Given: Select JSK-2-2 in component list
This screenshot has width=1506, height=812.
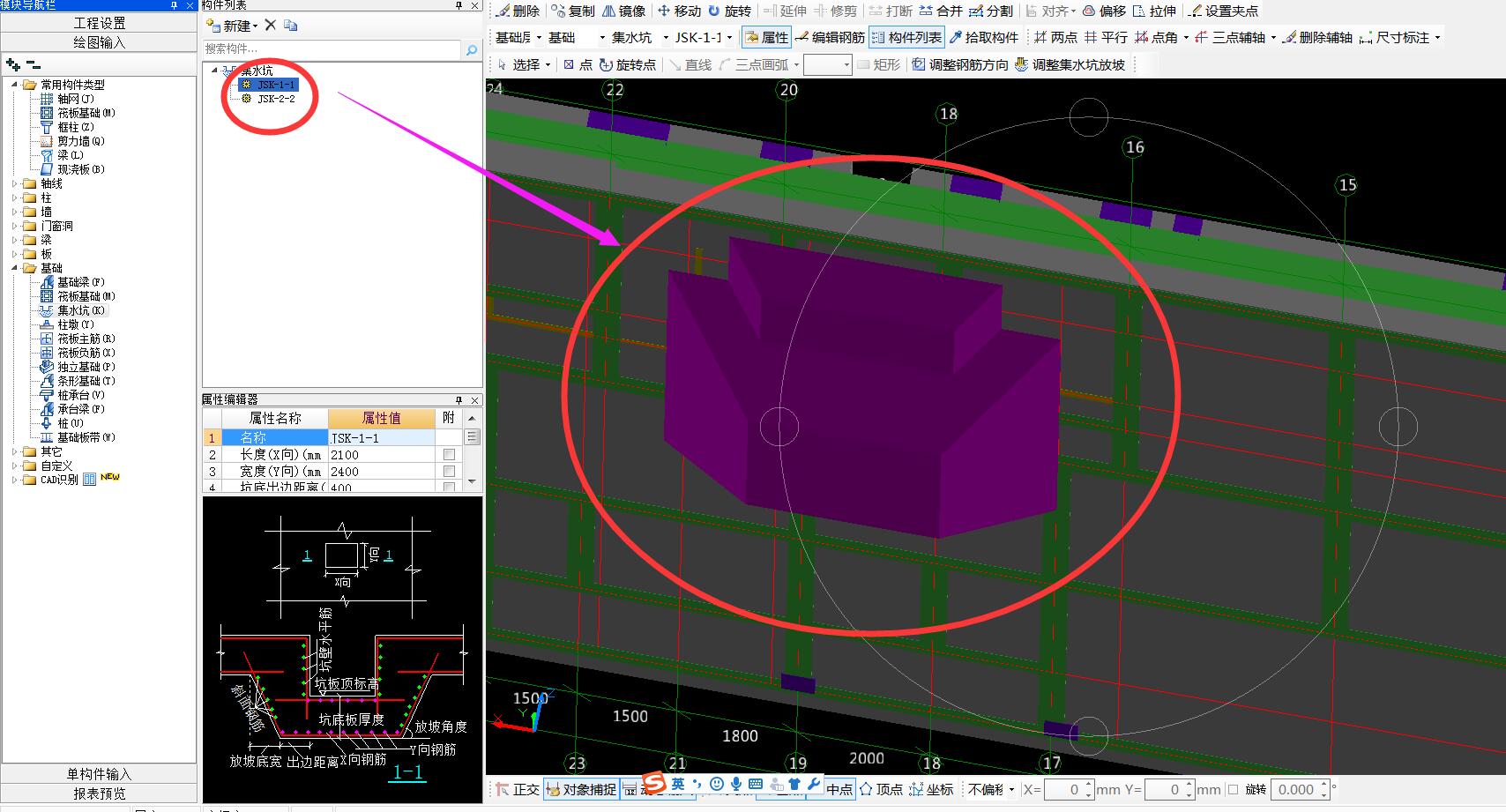Looking at the screenshot, I should [x=276, y=99].
